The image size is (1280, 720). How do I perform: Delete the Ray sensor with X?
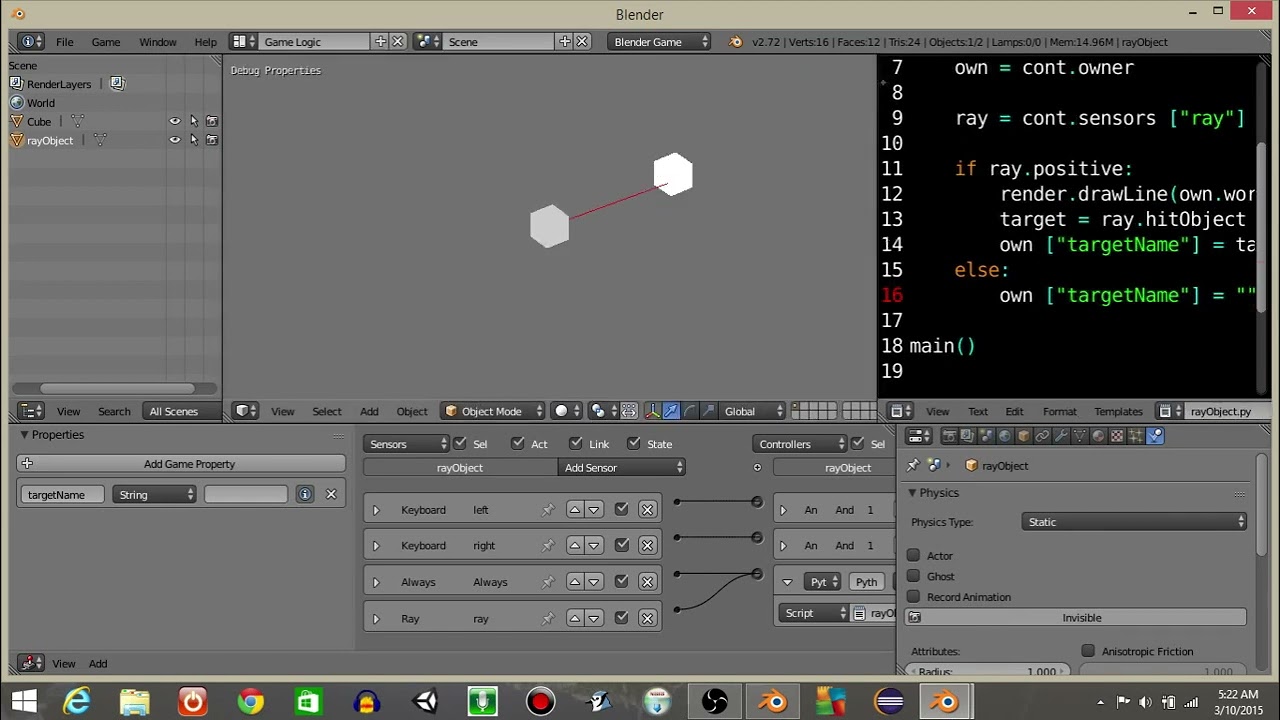648,618
